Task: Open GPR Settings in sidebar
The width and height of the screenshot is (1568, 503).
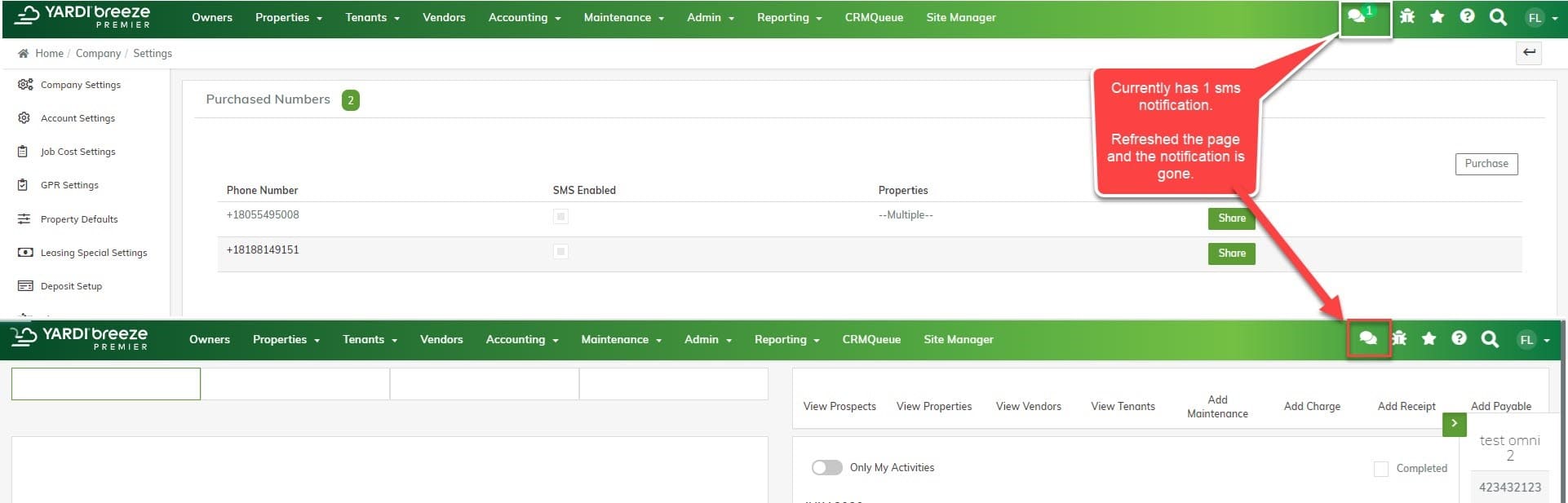Action: [70, 185]
